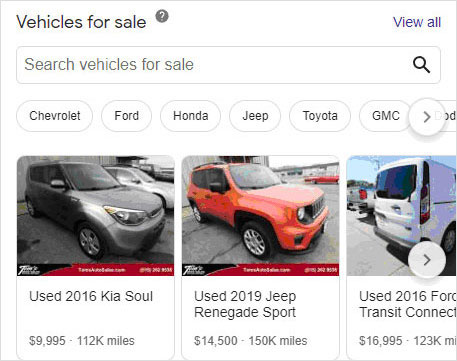Choose the Honda filter chip
The image size is (457, 361).
point(190,116)
